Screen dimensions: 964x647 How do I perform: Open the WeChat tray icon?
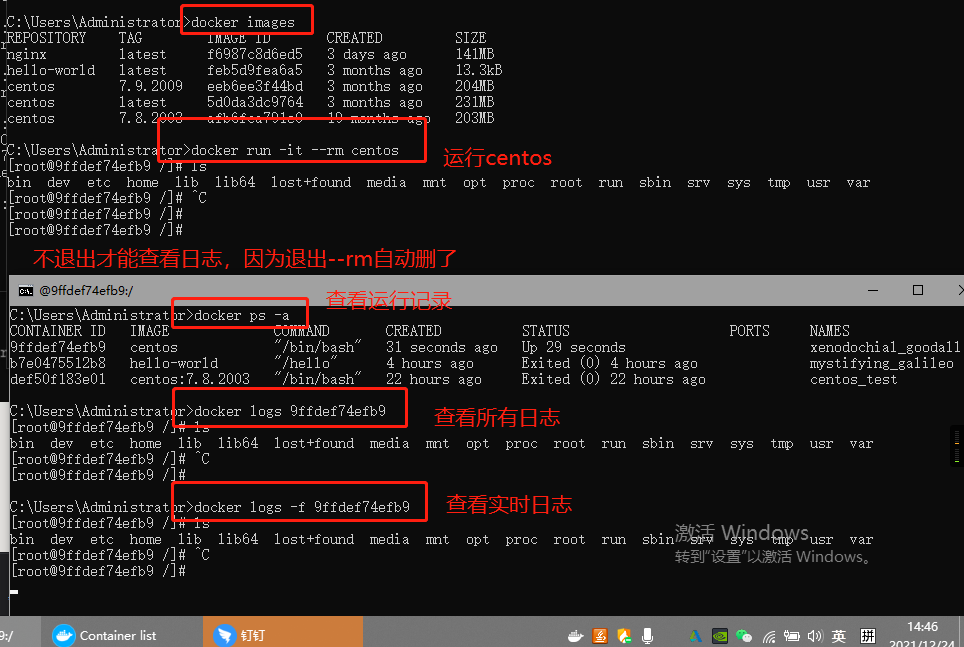click(744, 636)
